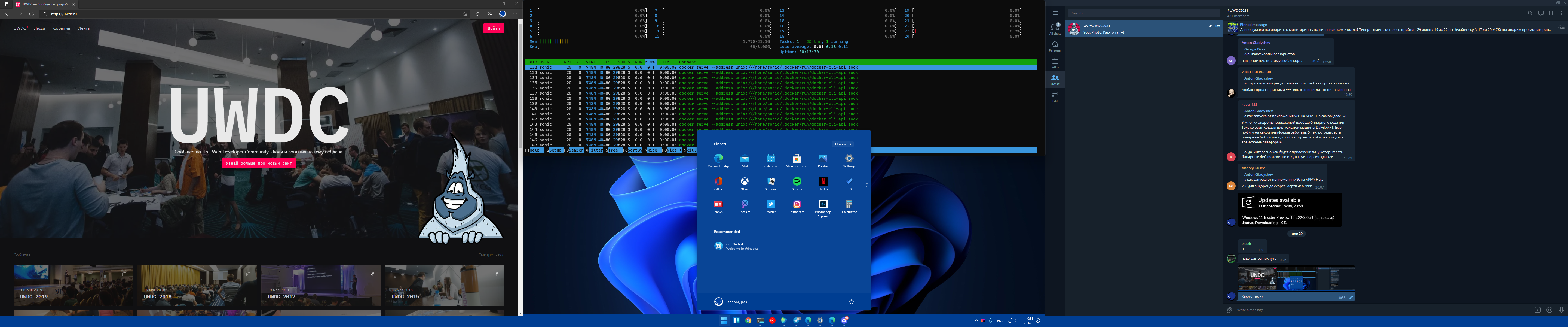This screenshot has height=327, width=1568.
Task: Attach a file with paperclip icon
Action: tap(1230, 310)
